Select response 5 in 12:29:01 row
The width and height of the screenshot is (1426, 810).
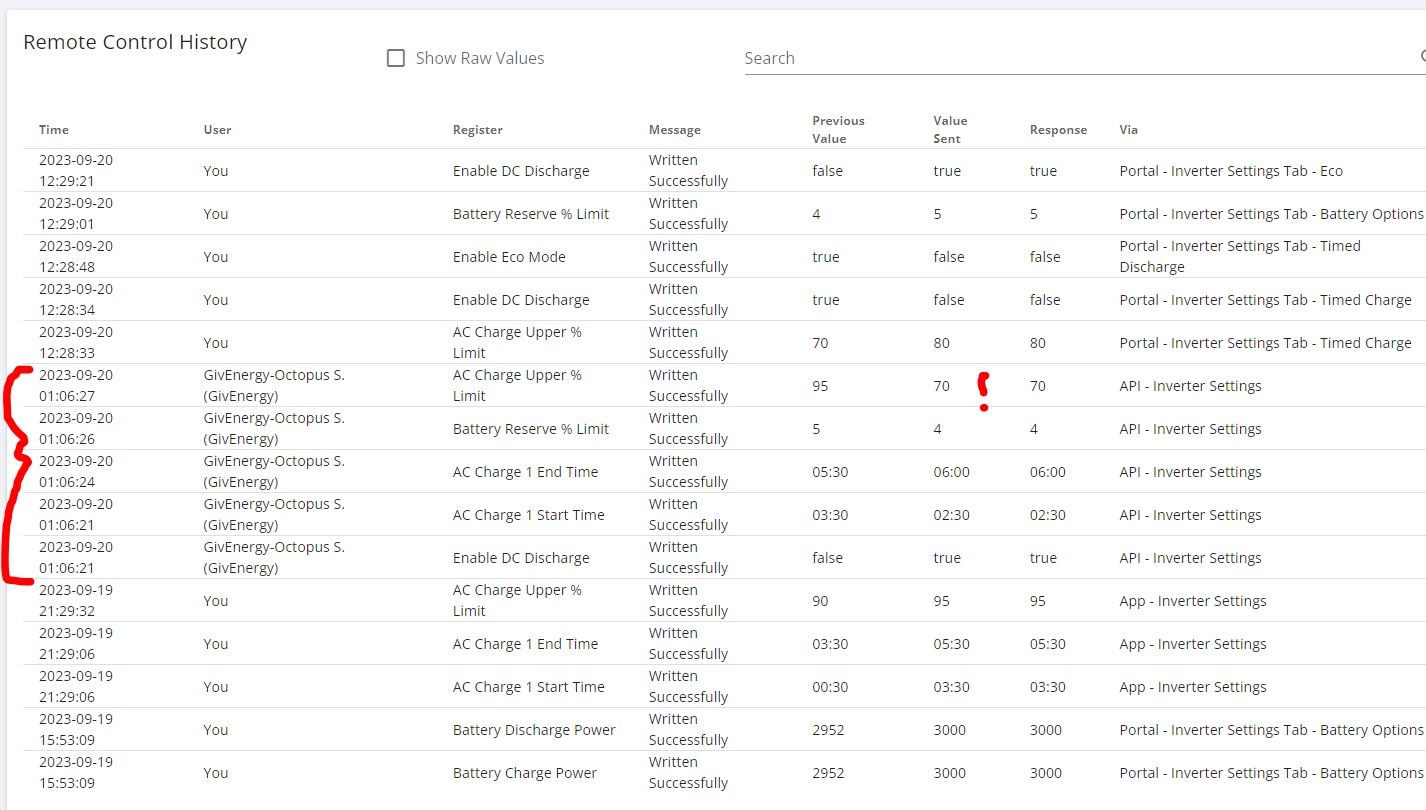pos(1034,214)
